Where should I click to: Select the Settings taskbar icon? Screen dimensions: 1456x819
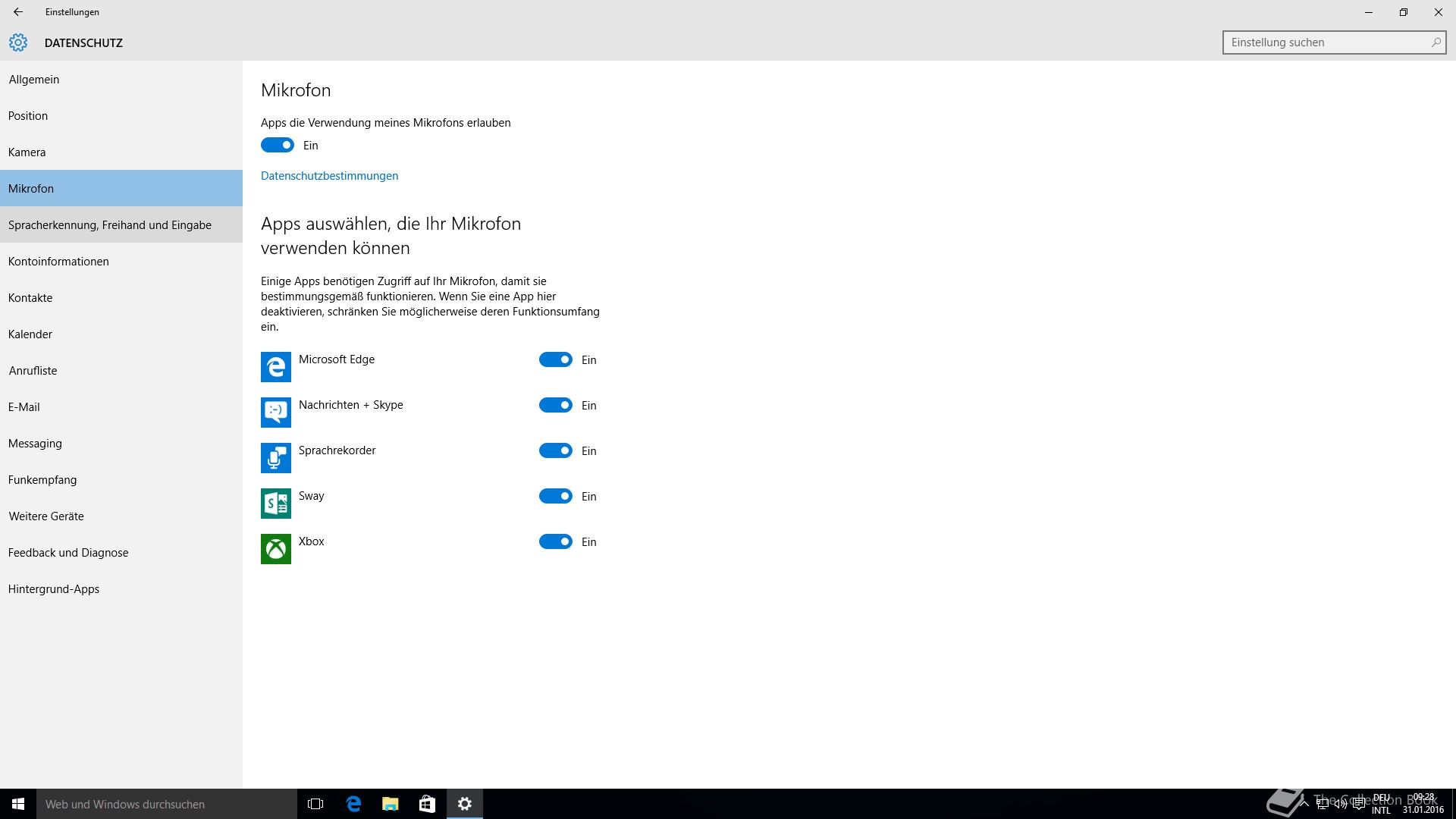click(x=465, y=804)
